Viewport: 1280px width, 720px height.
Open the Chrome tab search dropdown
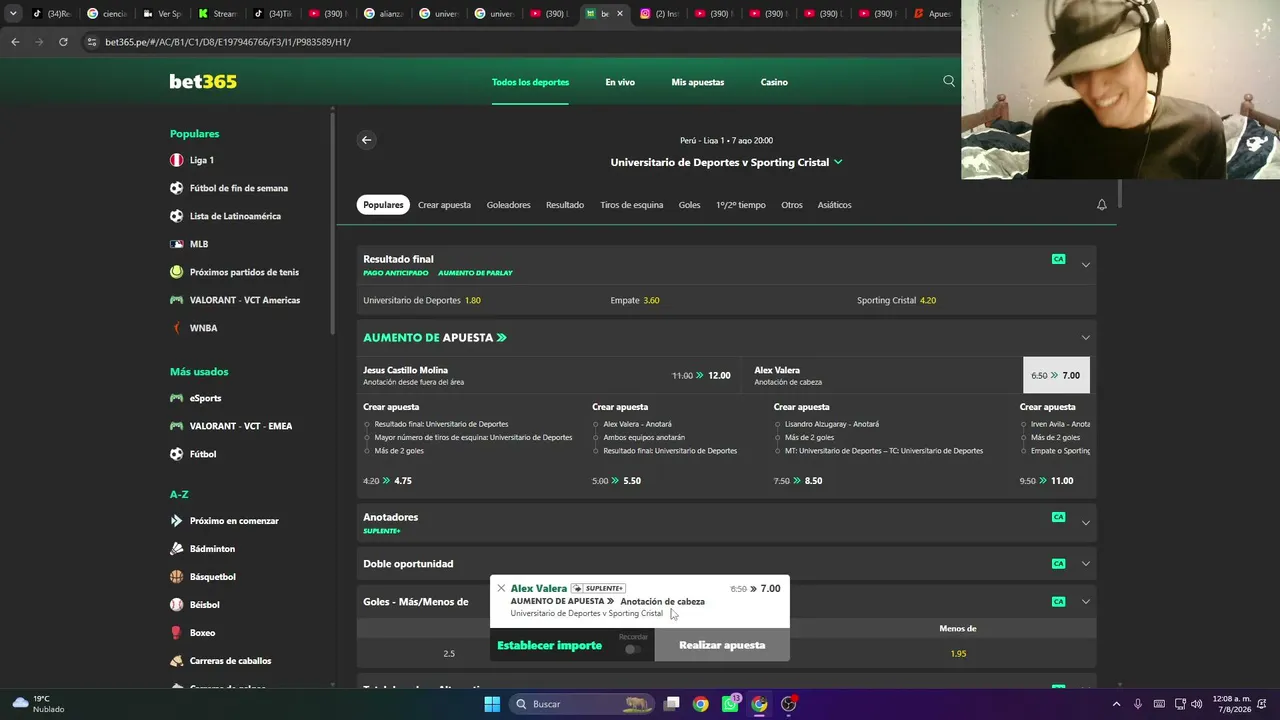click(x=13, y=14)
